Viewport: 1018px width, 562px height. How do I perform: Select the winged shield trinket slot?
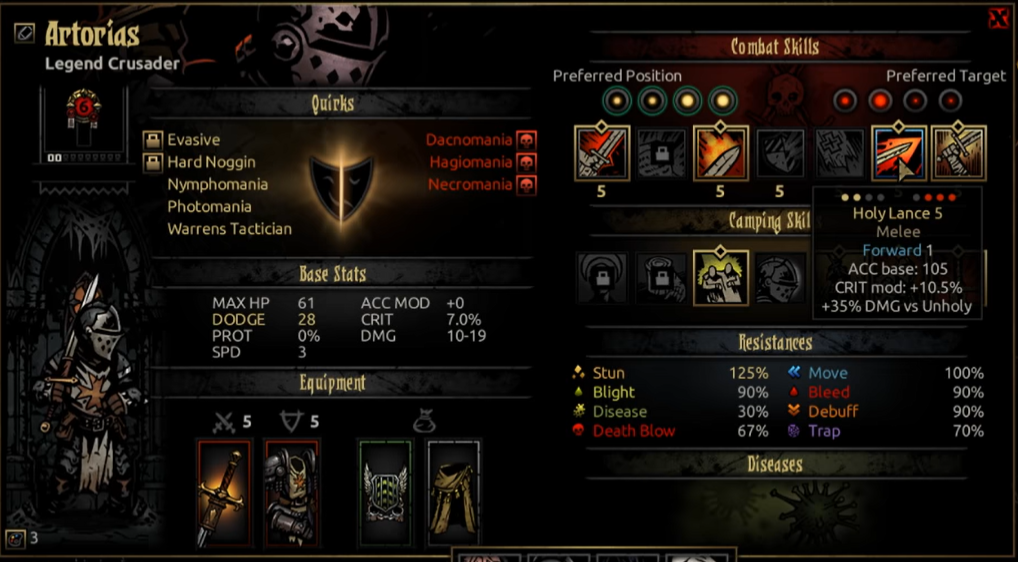(x=386, y=493)
